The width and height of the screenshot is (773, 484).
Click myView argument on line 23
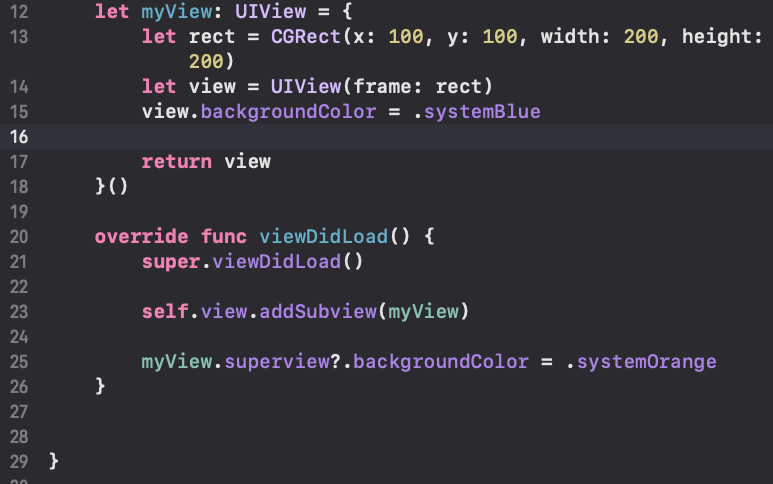(x=423, y=311)
